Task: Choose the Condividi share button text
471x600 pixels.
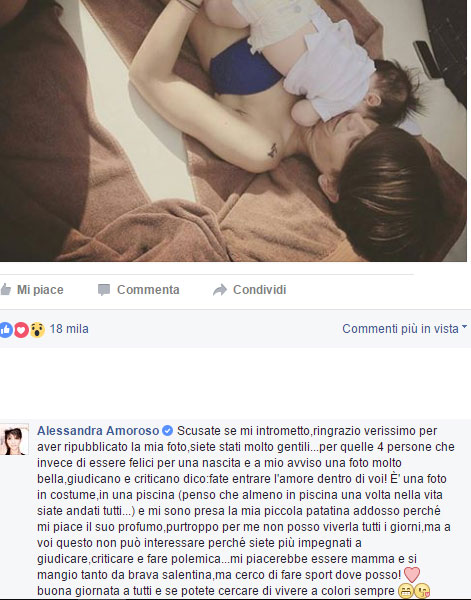Action: (x=259, y=290)
